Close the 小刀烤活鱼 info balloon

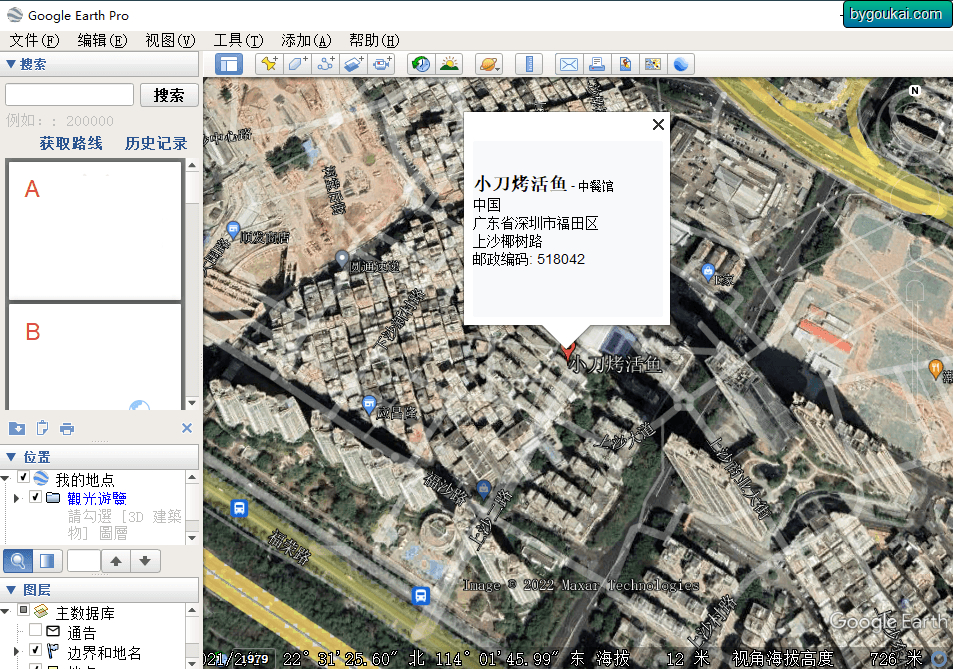tap(658, 125)
